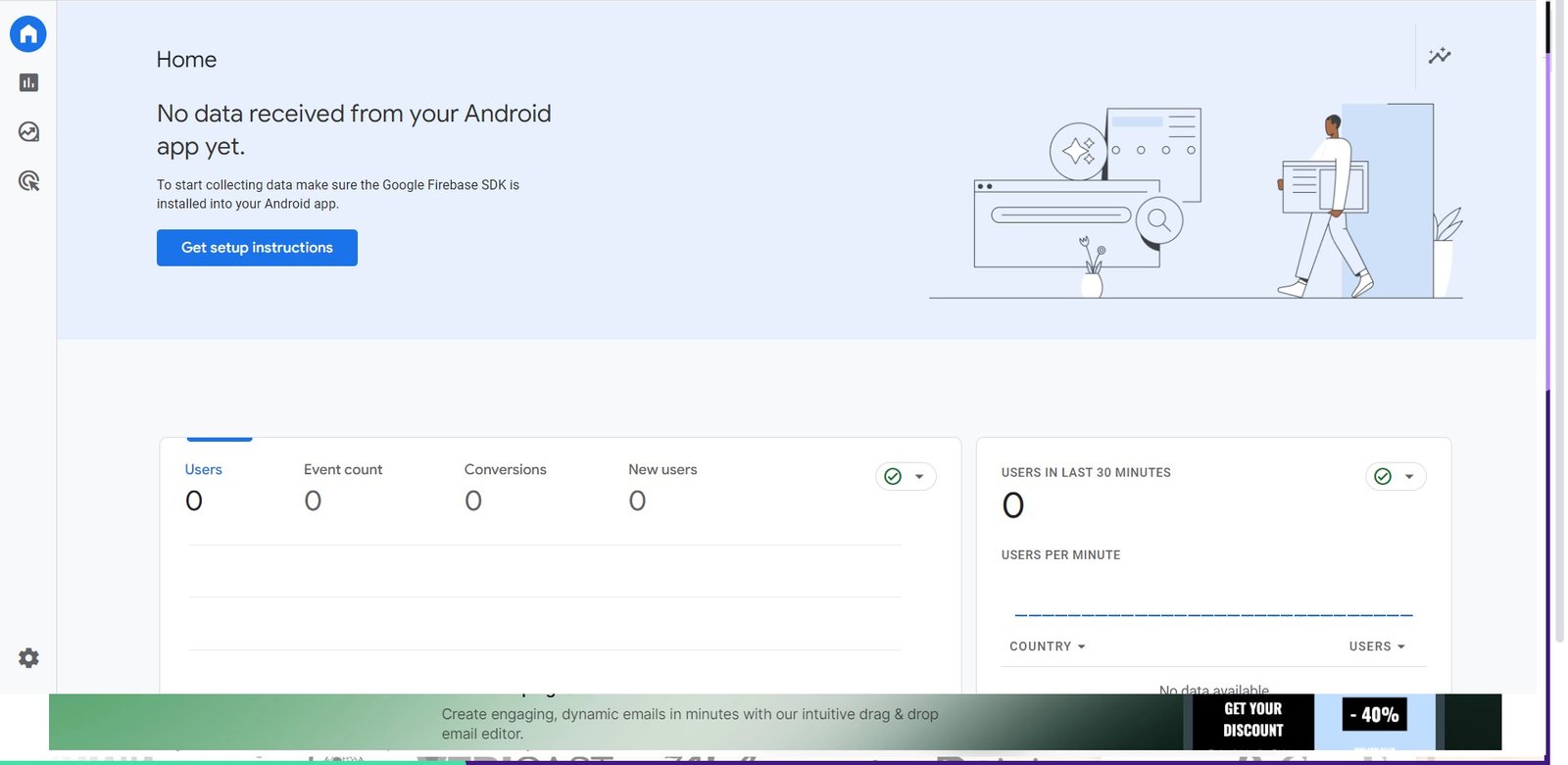This screenshot has width=1568, height=765.
Task: Click the -40% discount badge
Action: tap(1374, 715)
